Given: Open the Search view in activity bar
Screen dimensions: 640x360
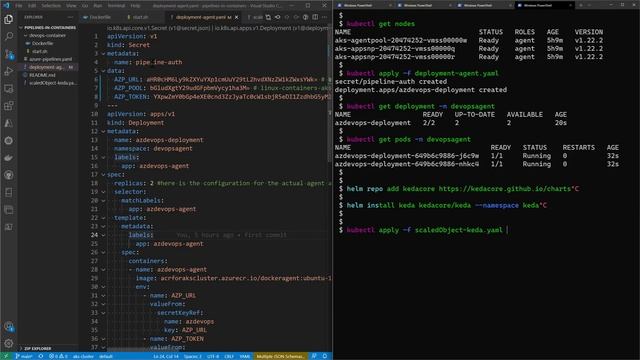Looking at the screenshot, I should [9, 36].
